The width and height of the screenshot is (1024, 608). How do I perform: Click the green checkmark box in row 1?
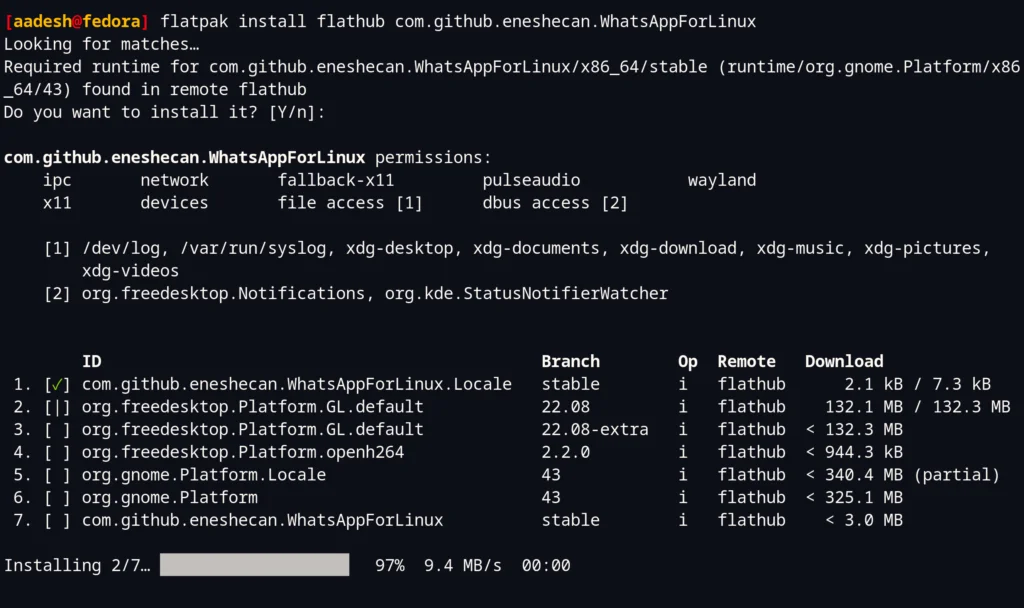click(x=57, y=385)
